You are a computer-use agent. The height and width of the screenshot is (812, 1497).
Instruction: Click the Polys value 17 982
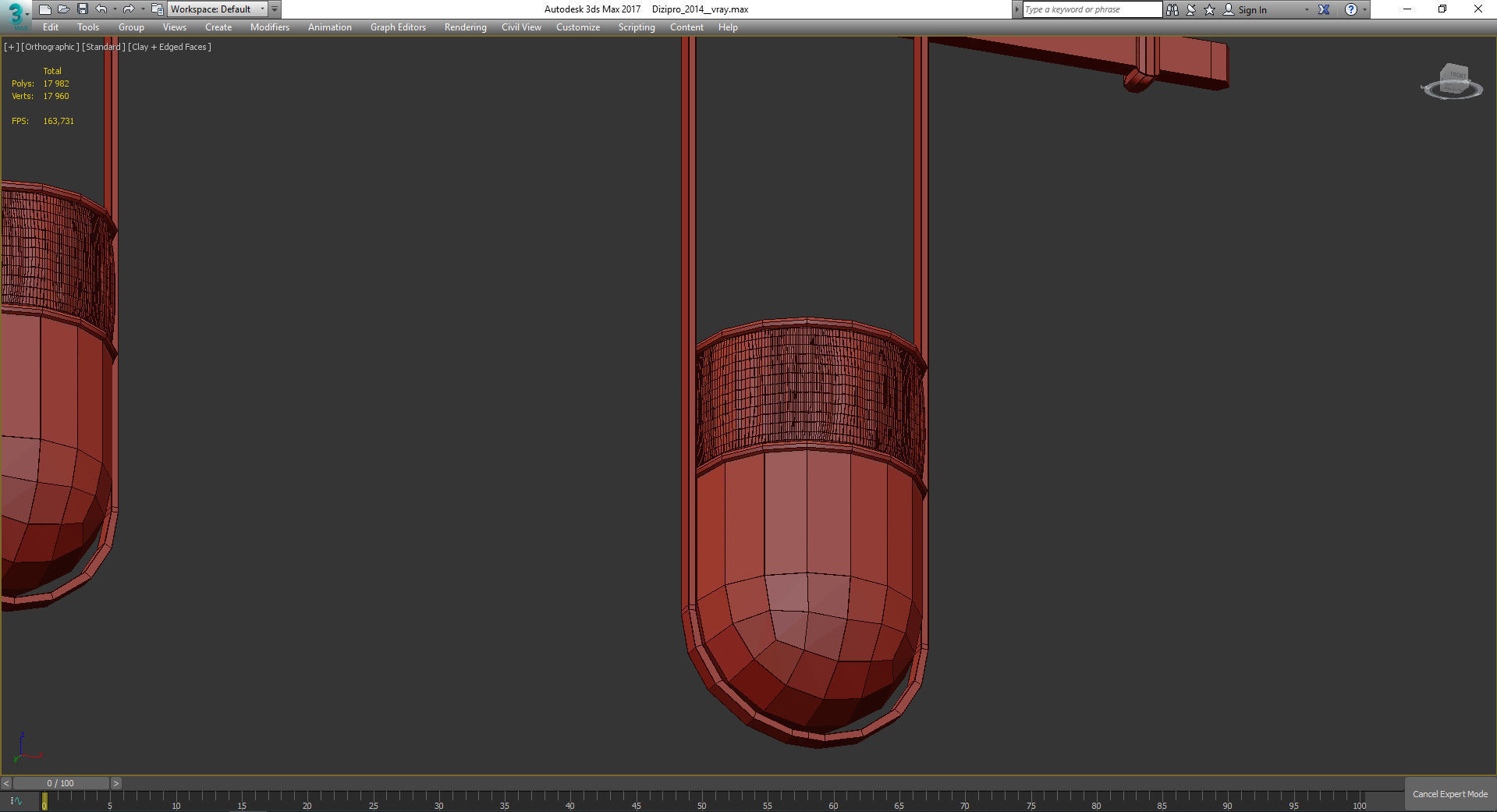coord(56,83)
